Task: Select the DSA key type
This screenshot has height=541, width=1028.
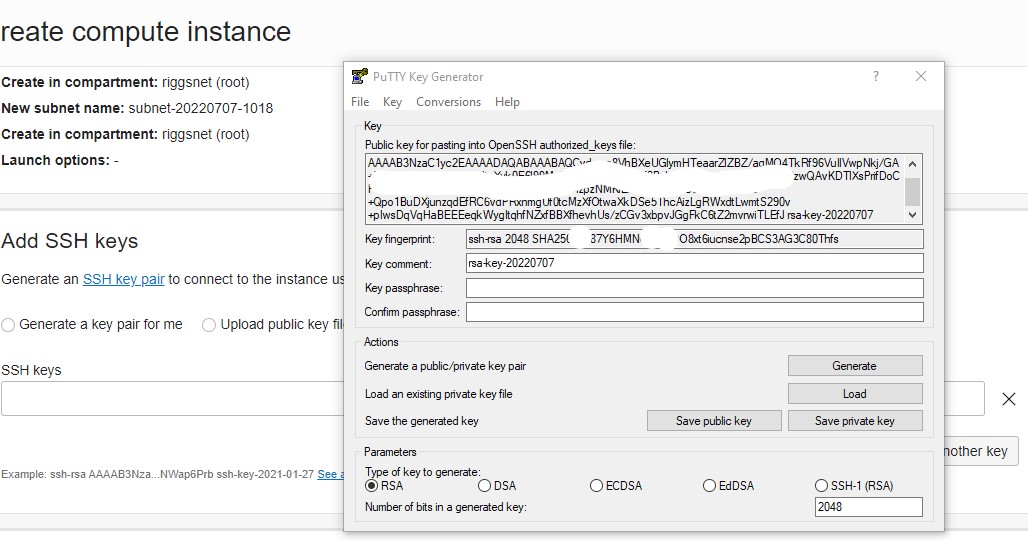Action: click(x=497, y=486)
